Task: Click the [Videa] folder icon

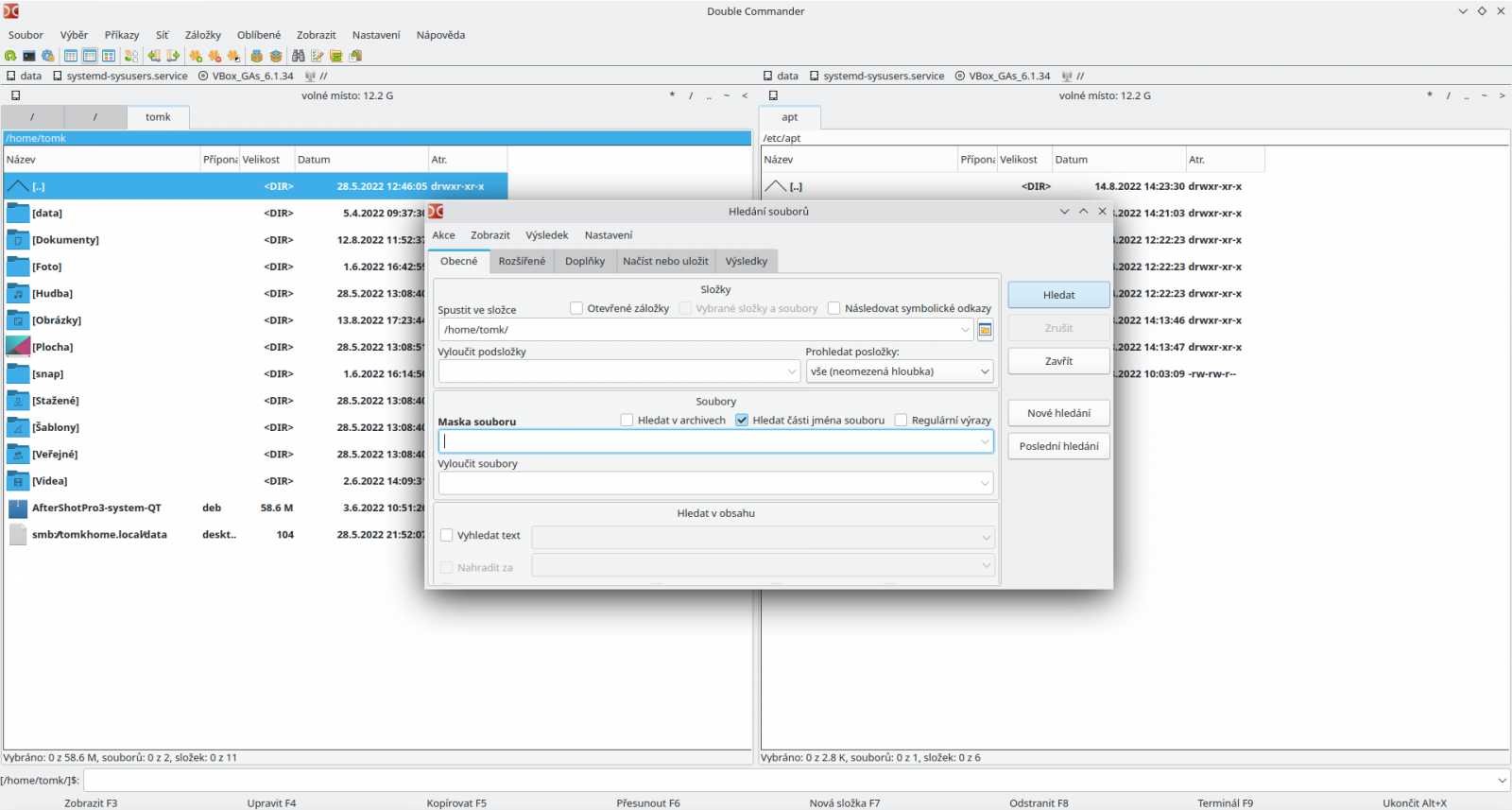Action: coord(18,481)
